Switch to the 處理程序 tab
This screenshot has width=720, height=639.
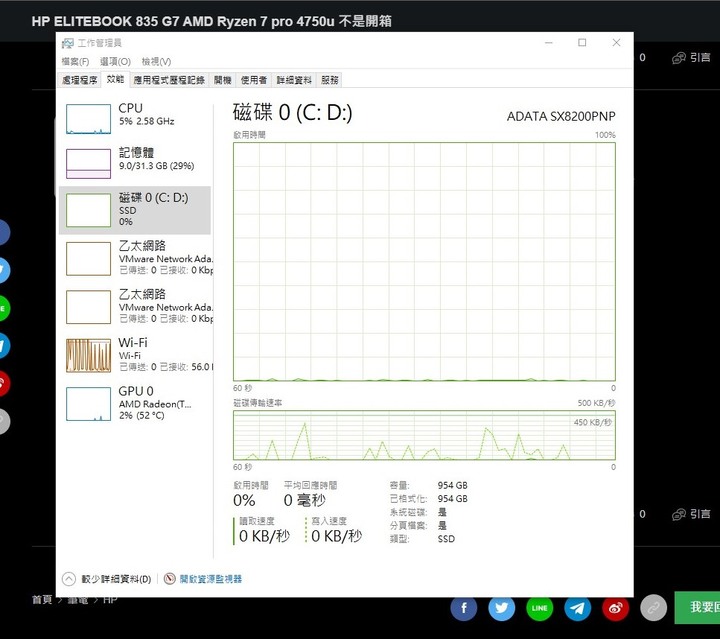80,80
